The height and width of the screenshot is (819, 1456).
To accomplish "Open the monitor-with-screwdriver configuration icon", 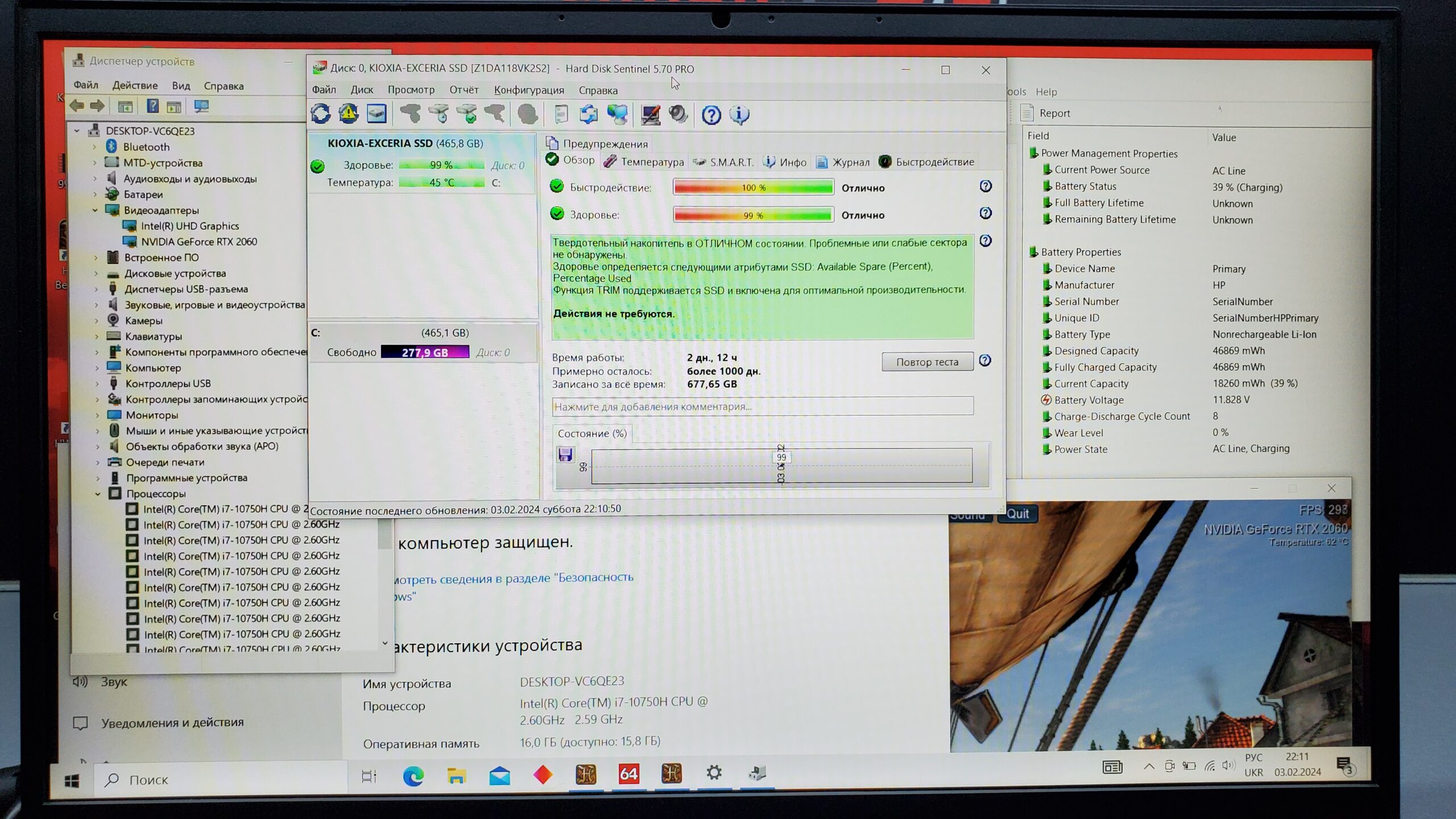I will 650,115.
